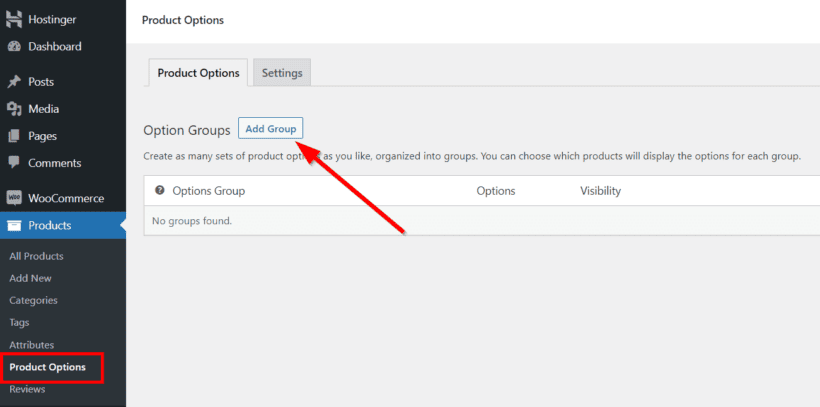Open the Product Options submenu link
The width and height of the screenshot is (820, 407).
click(x=48, y=367)
